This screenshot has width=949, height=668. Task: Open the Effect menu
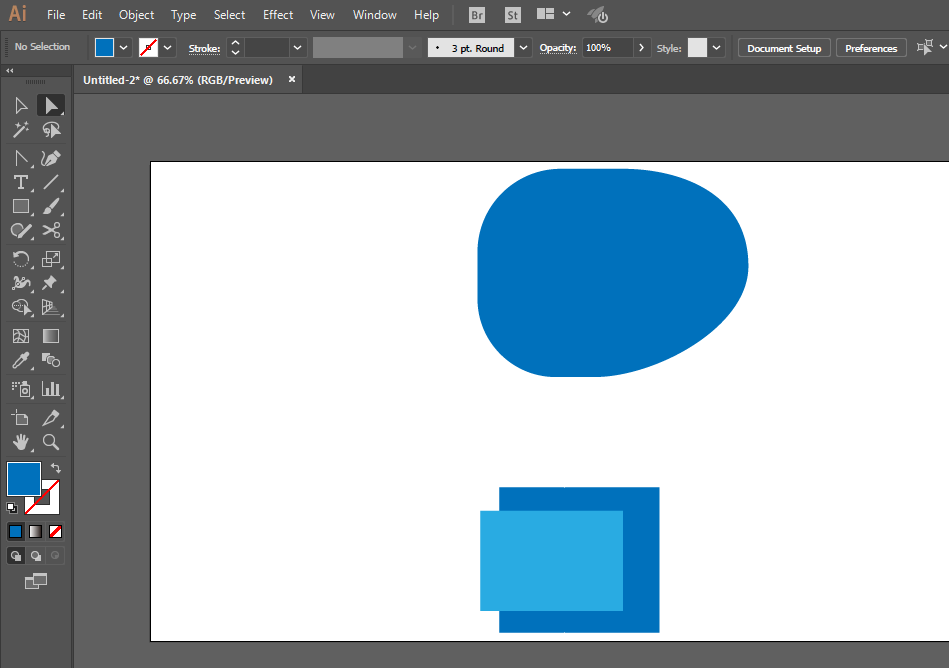[278, 15]
